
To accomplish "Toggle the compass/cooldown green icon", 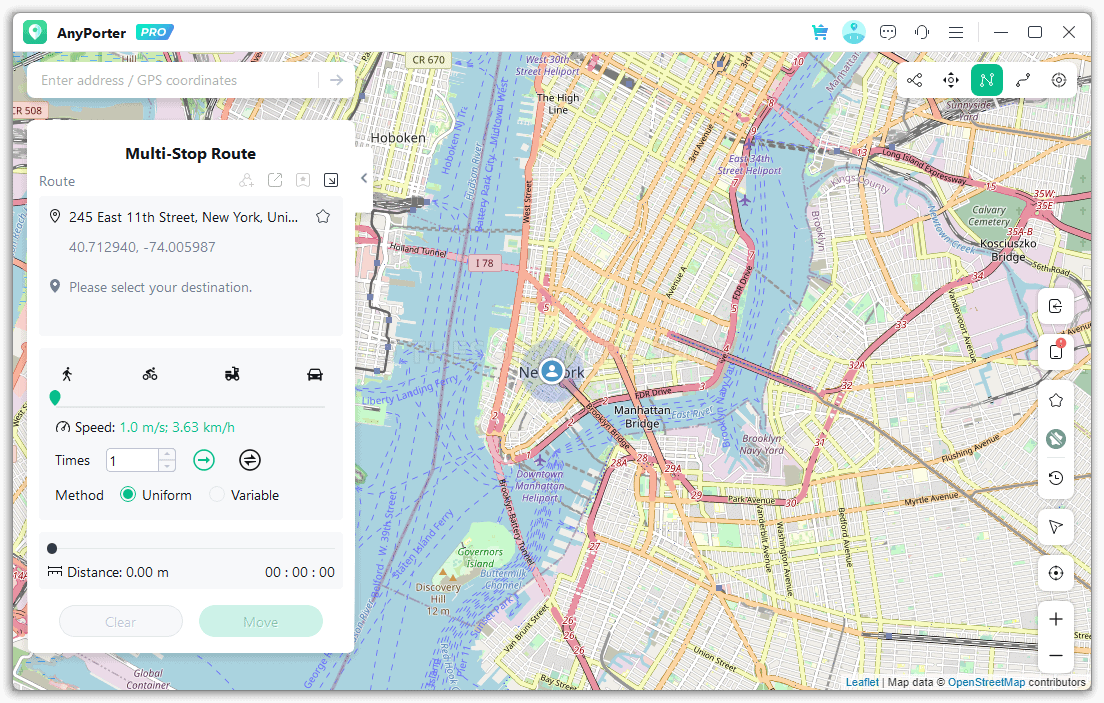I will coord(1055,439).
